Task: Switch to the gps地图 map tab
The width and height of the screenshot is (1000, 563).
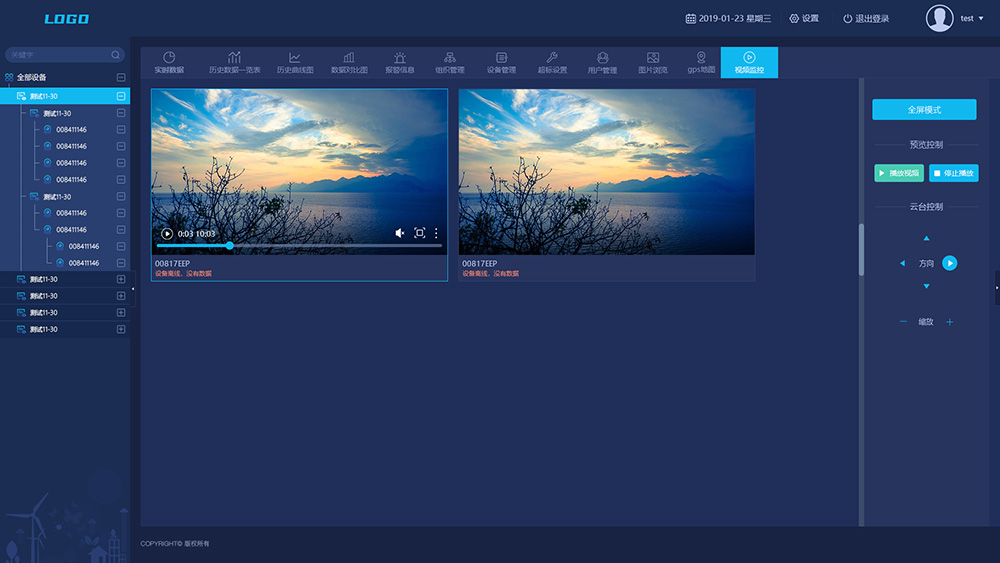Action: (x=701, y=62)
